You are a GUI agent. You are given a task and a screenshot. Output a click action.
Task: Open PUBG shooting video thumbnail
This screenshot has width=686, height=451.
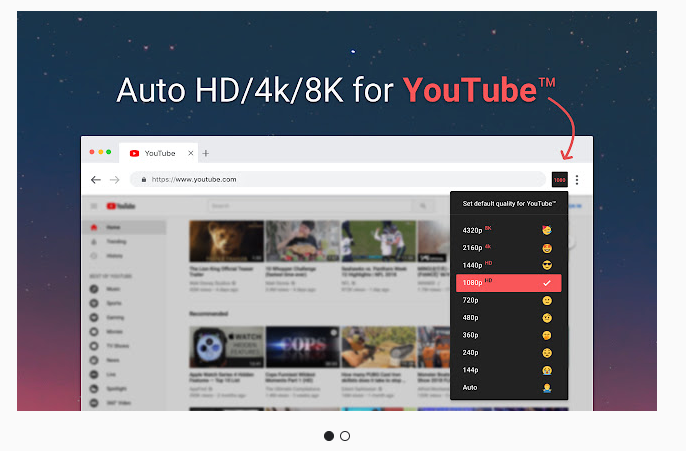pos(378,347)
